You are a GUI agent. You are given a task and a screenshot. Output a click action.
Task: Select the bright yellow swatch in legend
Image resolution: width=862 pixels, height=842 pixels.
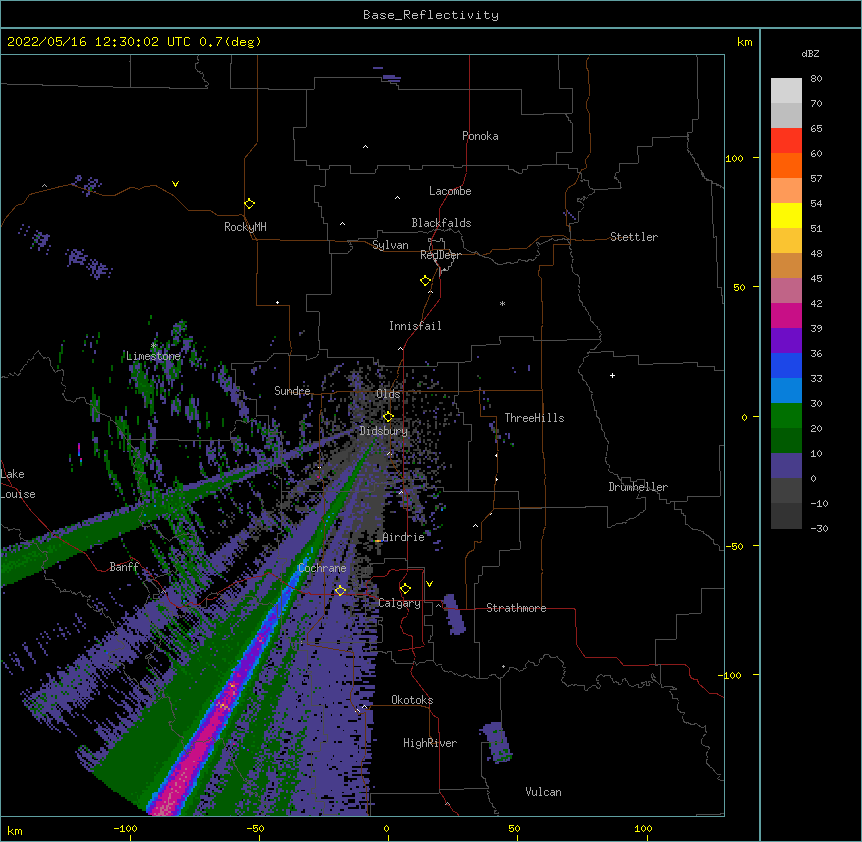[786, 215]
